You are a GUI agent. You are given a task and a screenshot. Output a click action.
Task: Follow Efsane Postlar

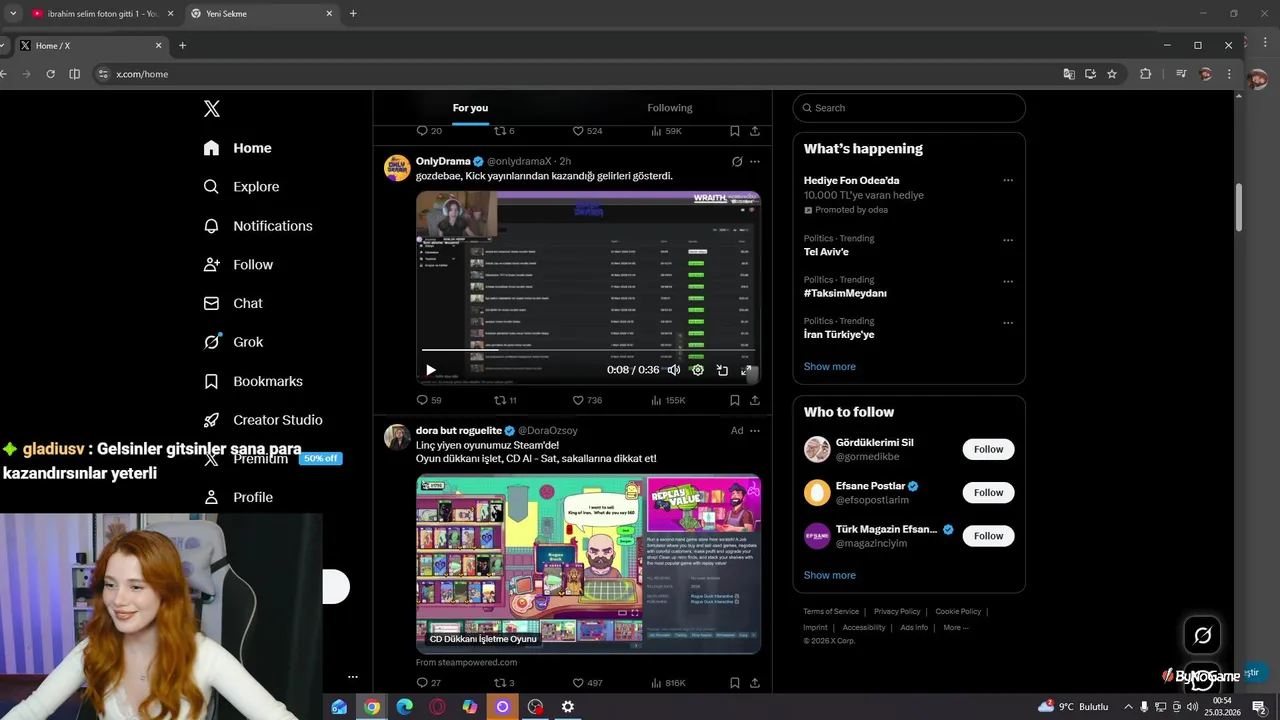(x=989, y=492)
